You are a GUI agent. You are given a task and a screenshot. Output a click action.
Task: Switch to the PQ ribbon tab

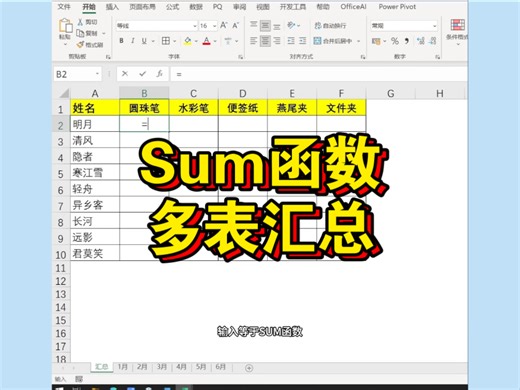[217, 7]
